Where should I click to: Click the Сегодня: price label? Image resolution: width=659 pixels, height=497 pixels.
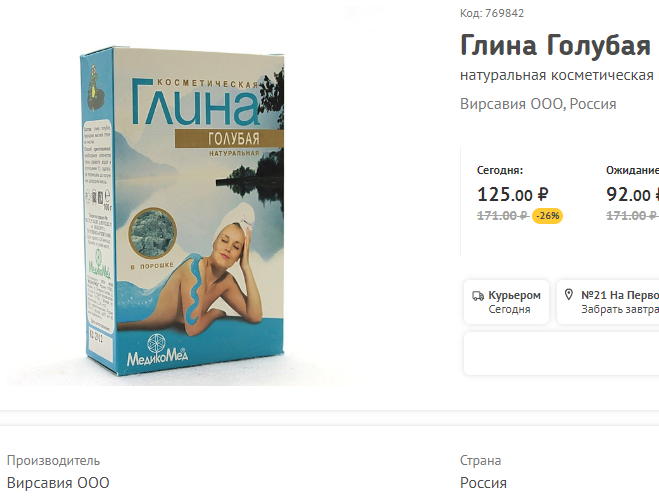click(500, 170)
